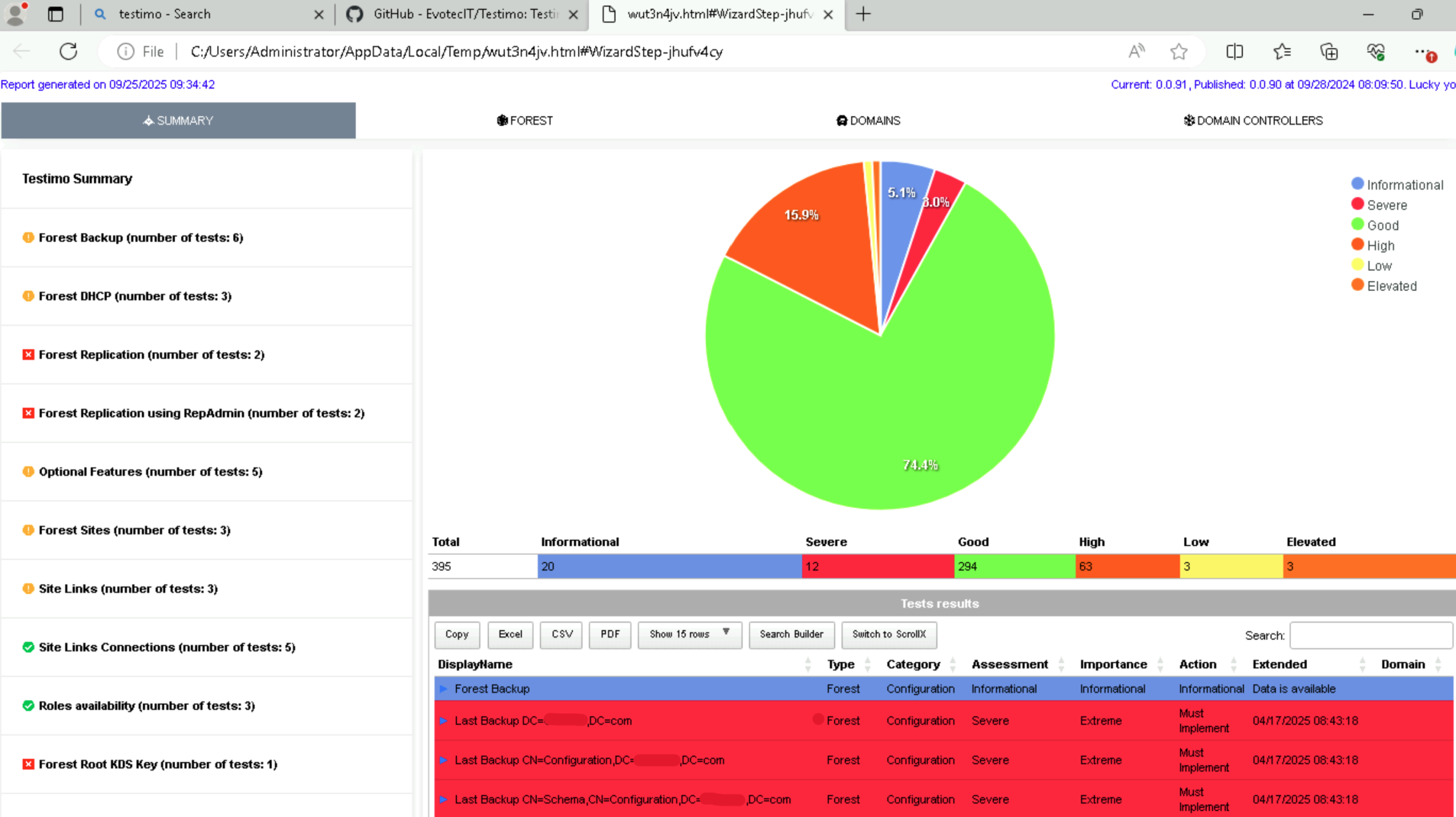The height and width of the screenshot is (817, 1456).
Task: Click the favorites star icon in address bar
Action: [x=1178, y=52]
